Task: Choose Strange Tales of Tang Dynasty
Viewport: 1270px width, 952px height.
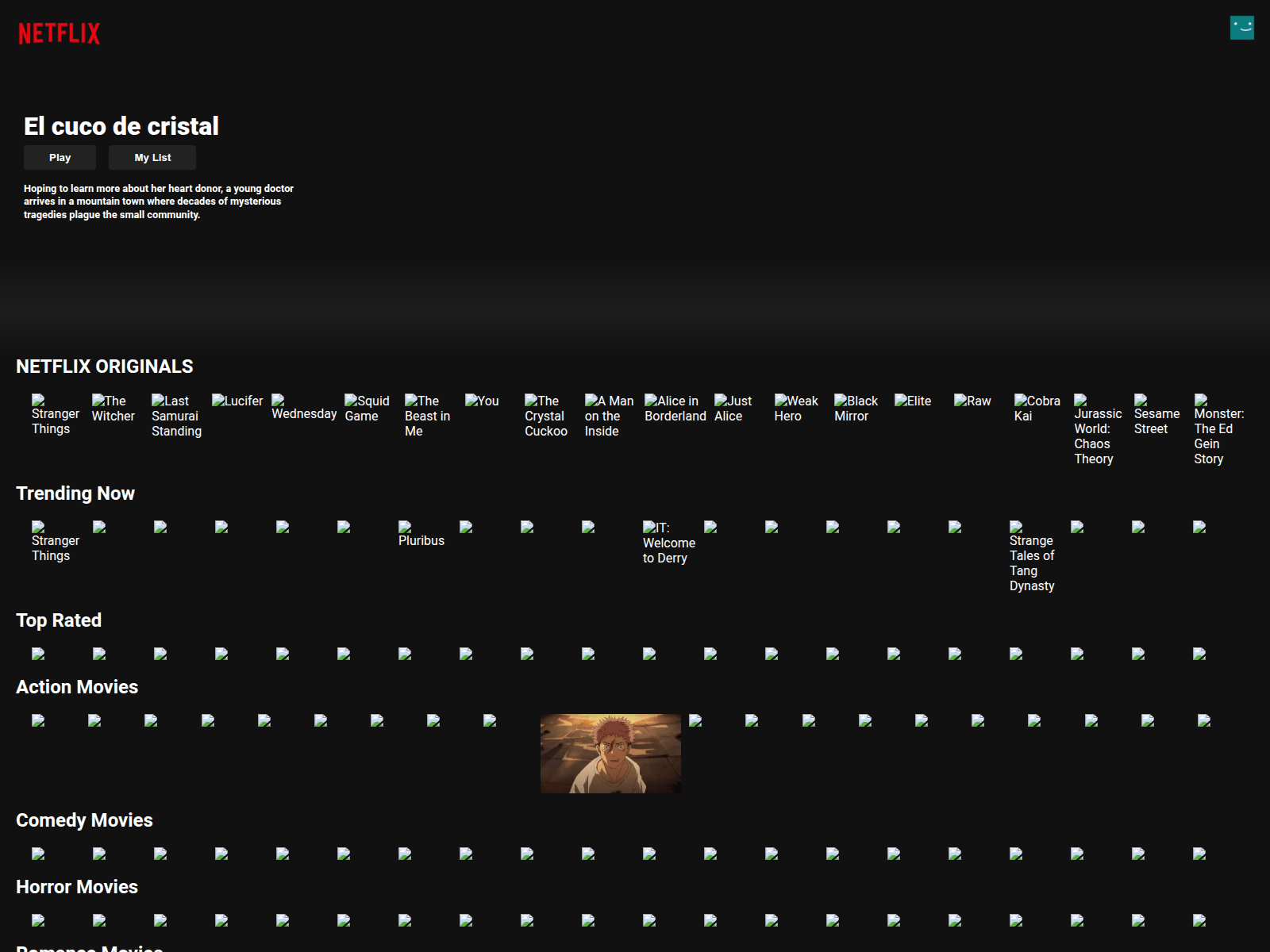Action: [1032, 557]
